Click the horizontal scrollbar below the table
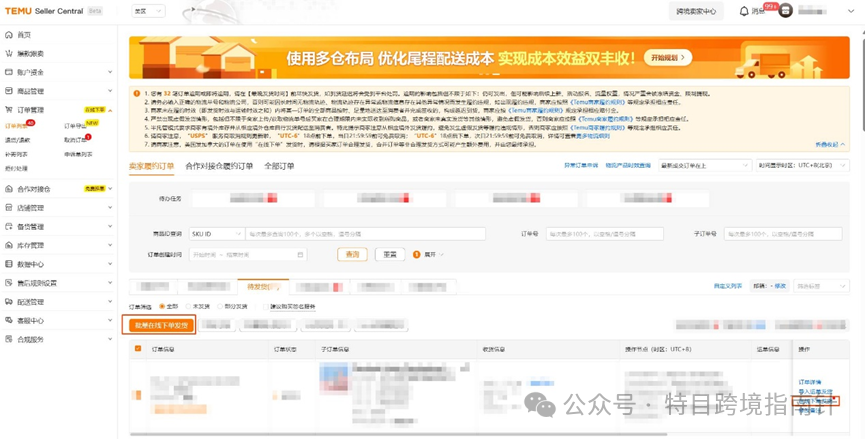The width and height of the screenshot is (865, 439). 397,434
